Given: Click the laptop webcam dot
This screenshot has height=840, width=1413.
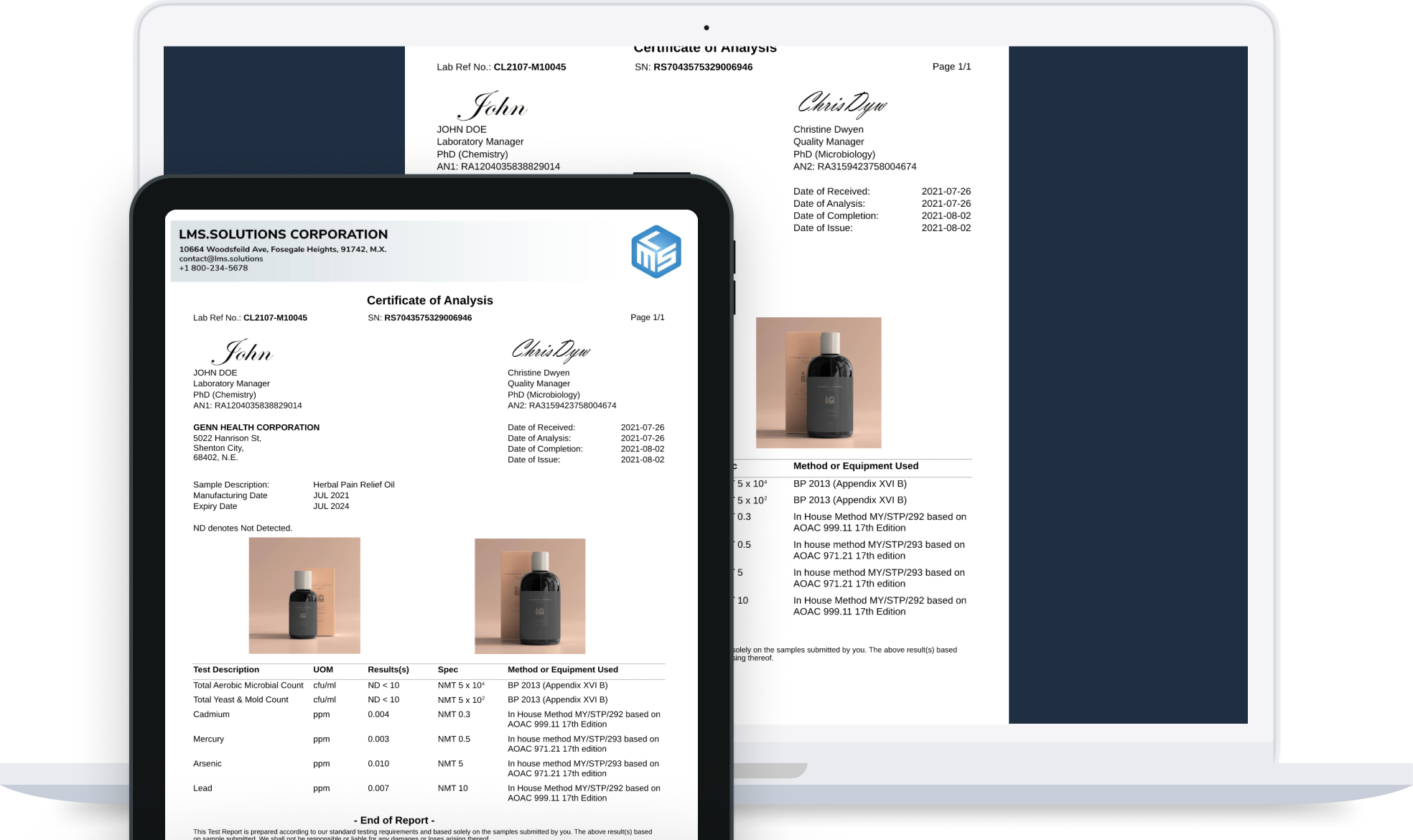Looking at the screenshot, I should (706, 28).
